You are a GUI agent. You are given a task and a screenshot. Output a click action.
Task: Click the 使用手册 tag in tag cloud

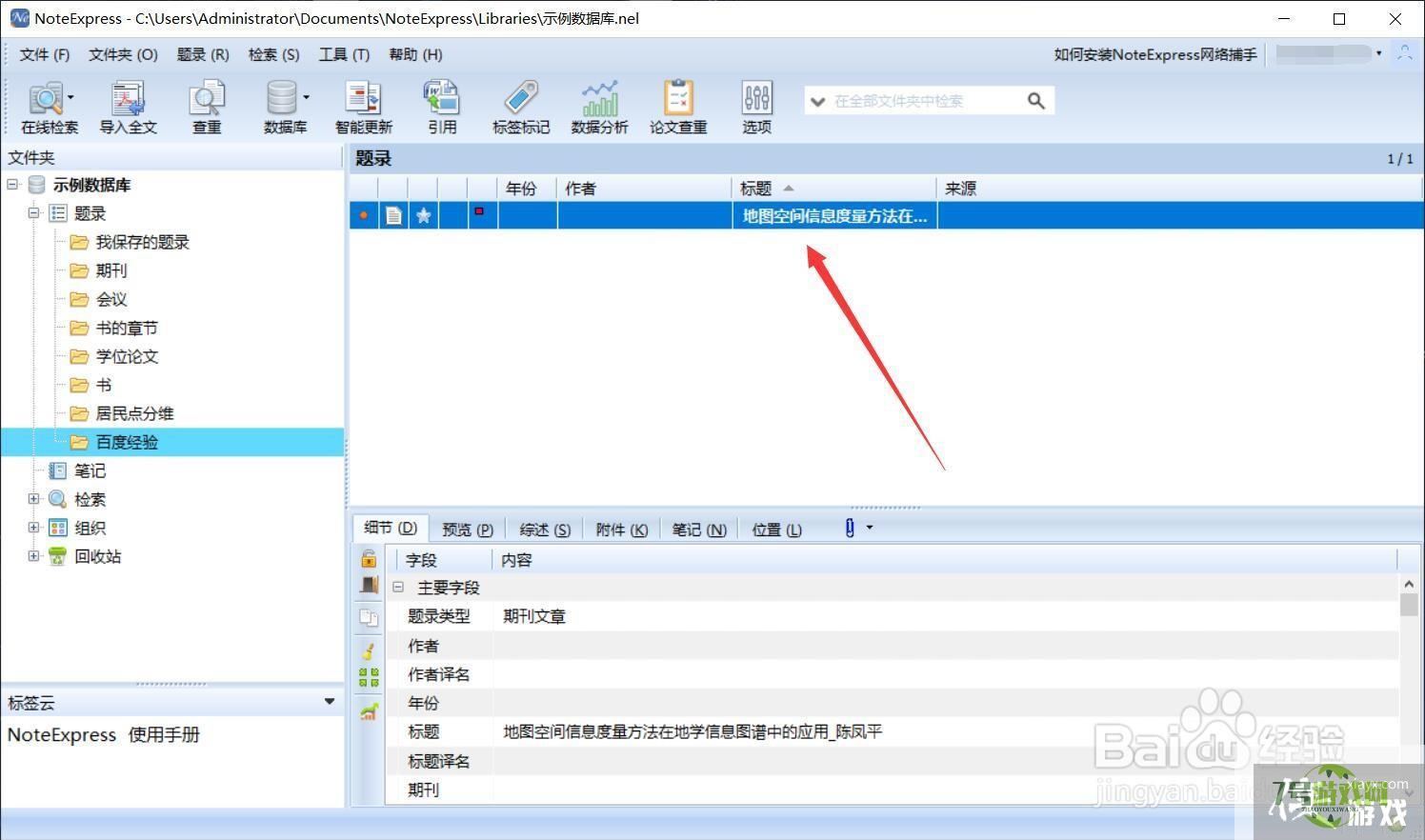(x=164, y=734)
